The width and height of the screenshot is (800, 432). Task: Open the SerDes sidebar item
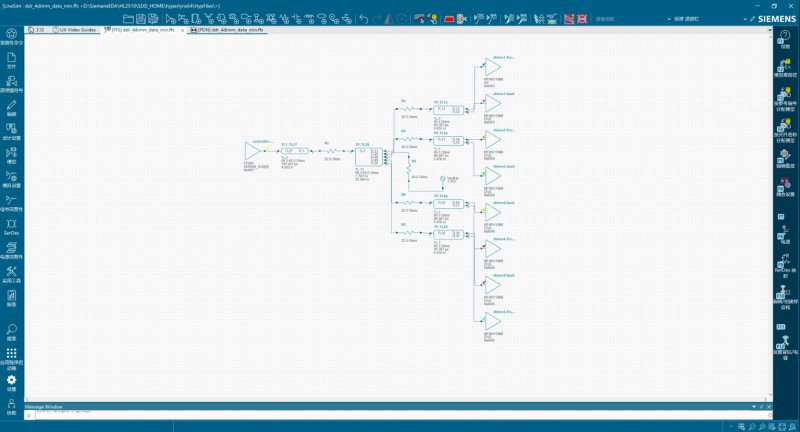point(11,227)
